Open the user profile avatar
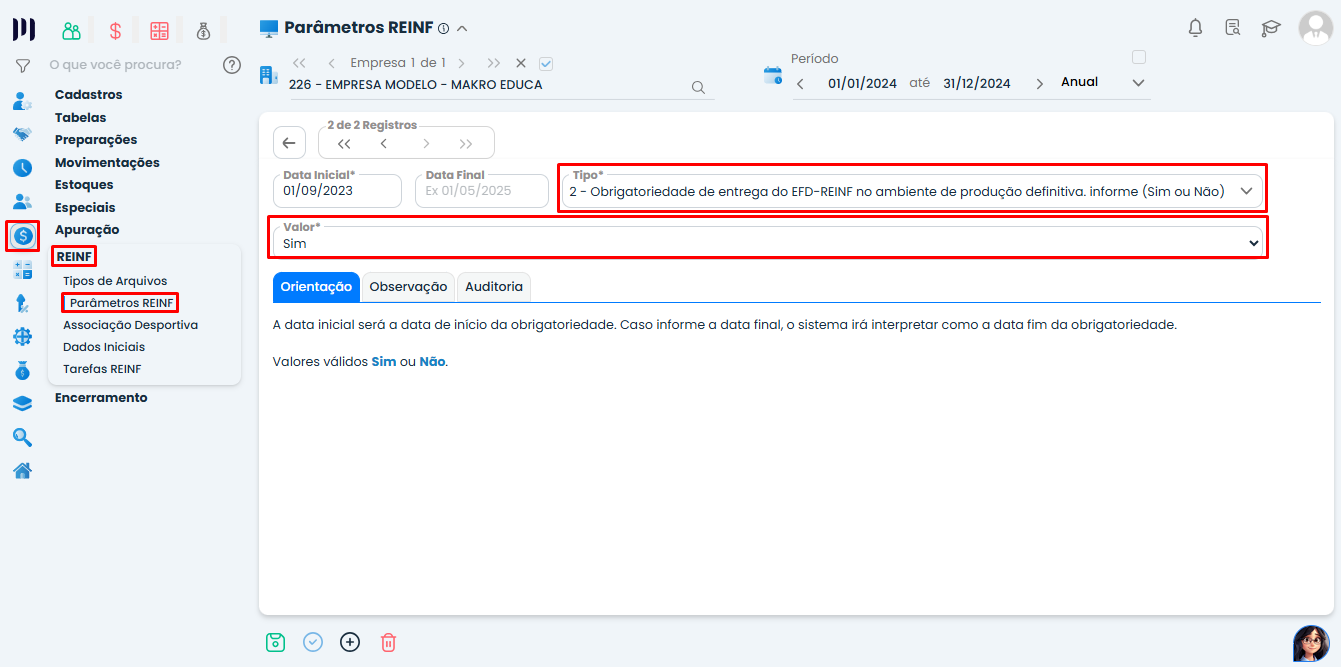The width and height of the screenshot is (1341, 667). tap(1315, 28)
